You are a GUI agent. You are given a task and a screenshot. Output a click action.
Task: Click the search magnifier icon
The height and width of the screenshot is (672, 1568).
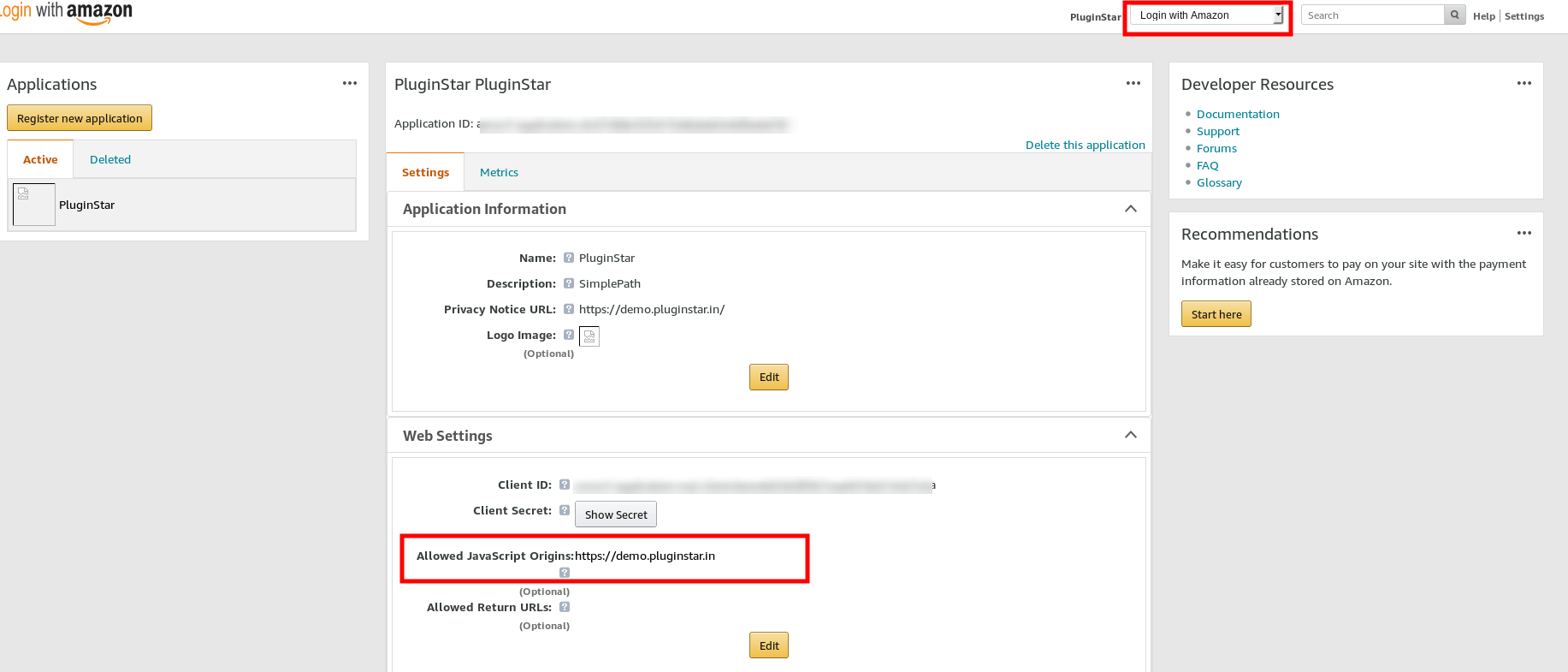(1454, 15)
